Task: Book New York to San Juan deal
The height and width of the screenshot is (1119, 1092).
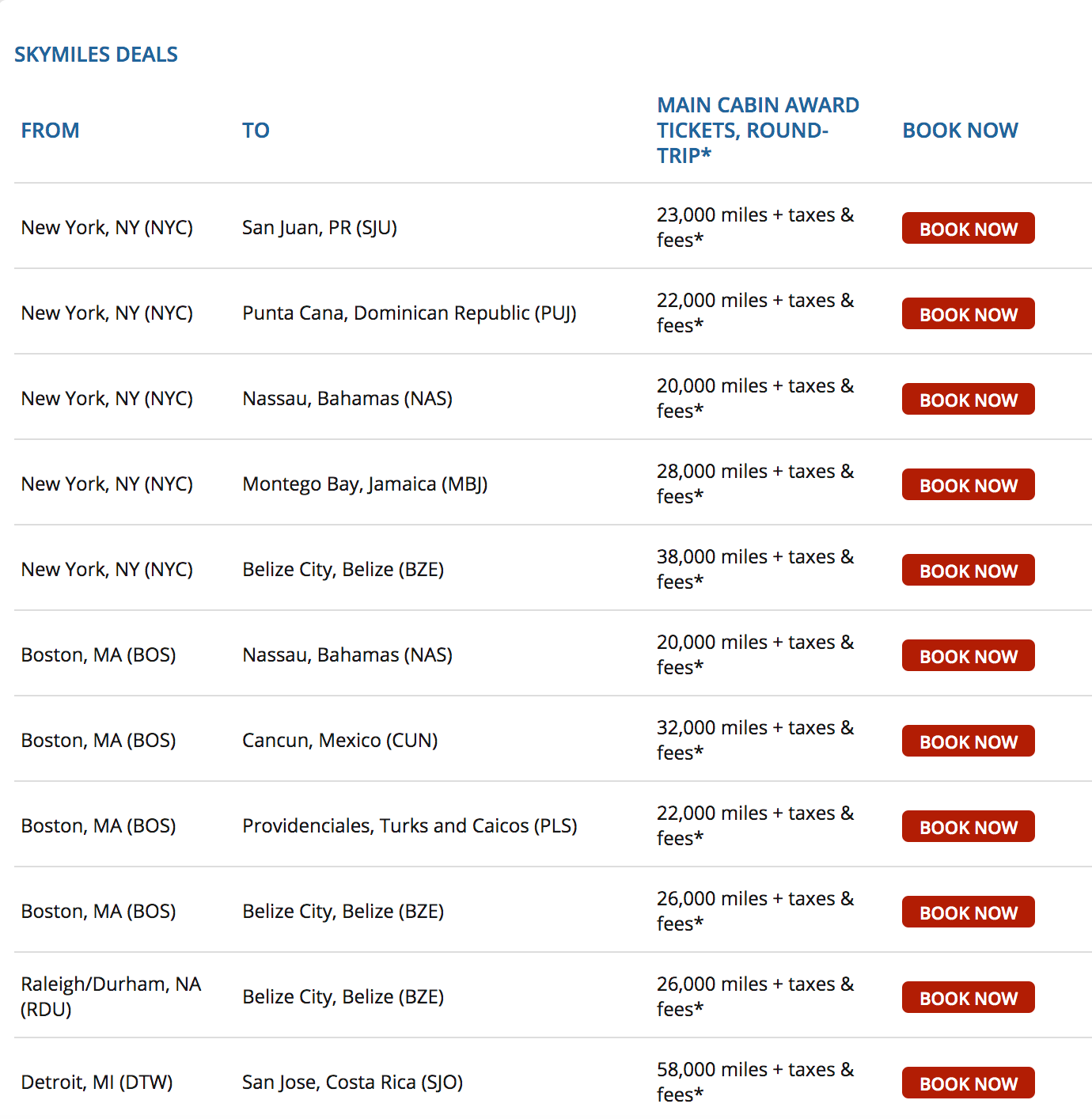Action: pyautogui.click(x=968, y=229)
